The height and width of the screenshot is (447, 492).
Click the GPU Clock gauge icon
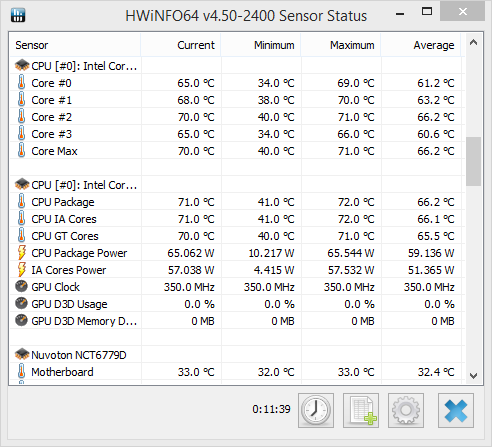[21, 286]
